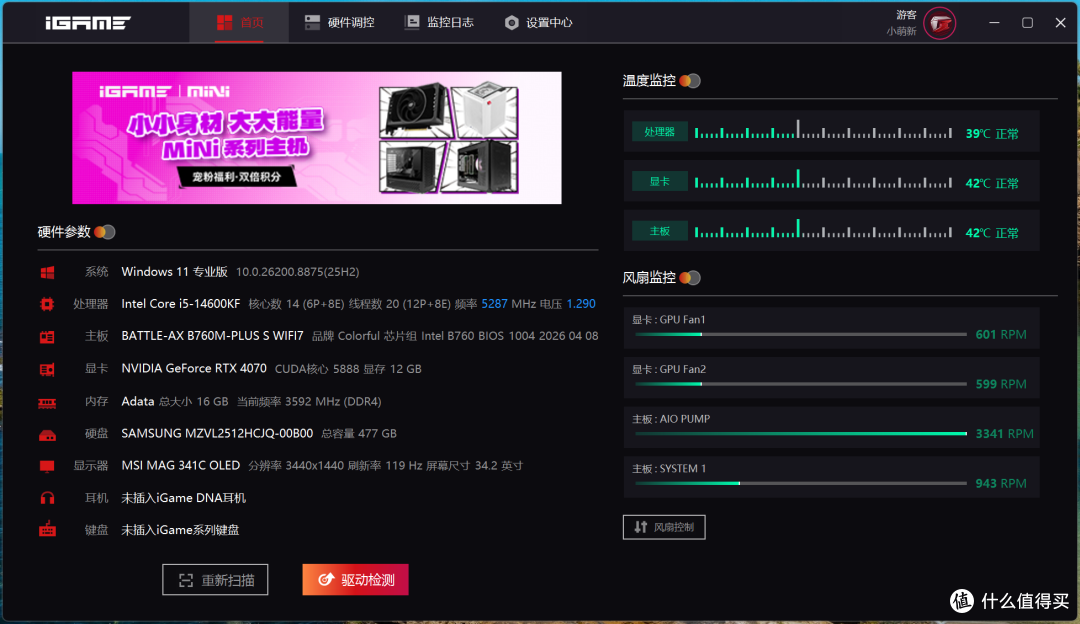Image resolution: width=1080 pixels, height=624 pixels.
Task: Click the Adata memory name text
Action: point(138,401)
